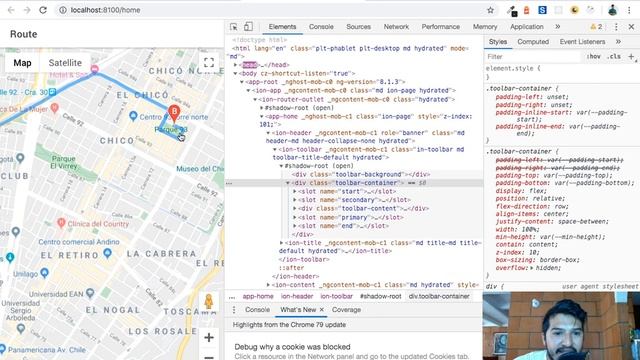Select #shadow-root in the breadcrumb bar
640x360 pixels.
tap(380, 296)
